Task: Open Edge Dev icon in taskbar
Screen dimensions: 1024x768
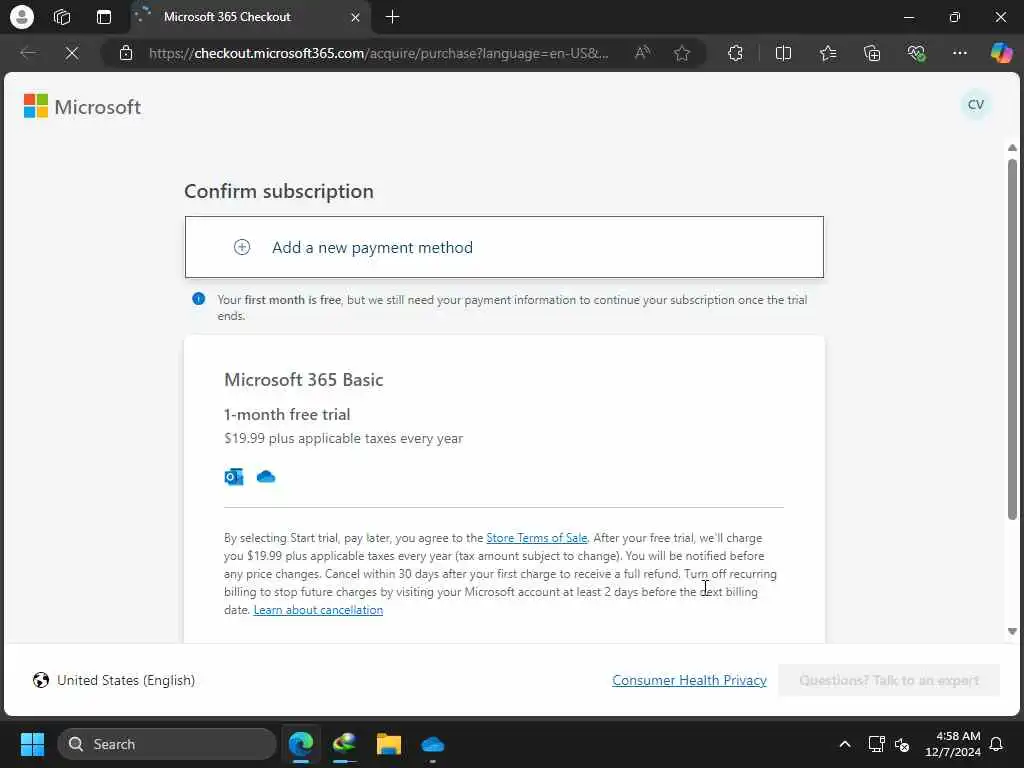Action: pos(345,744)
